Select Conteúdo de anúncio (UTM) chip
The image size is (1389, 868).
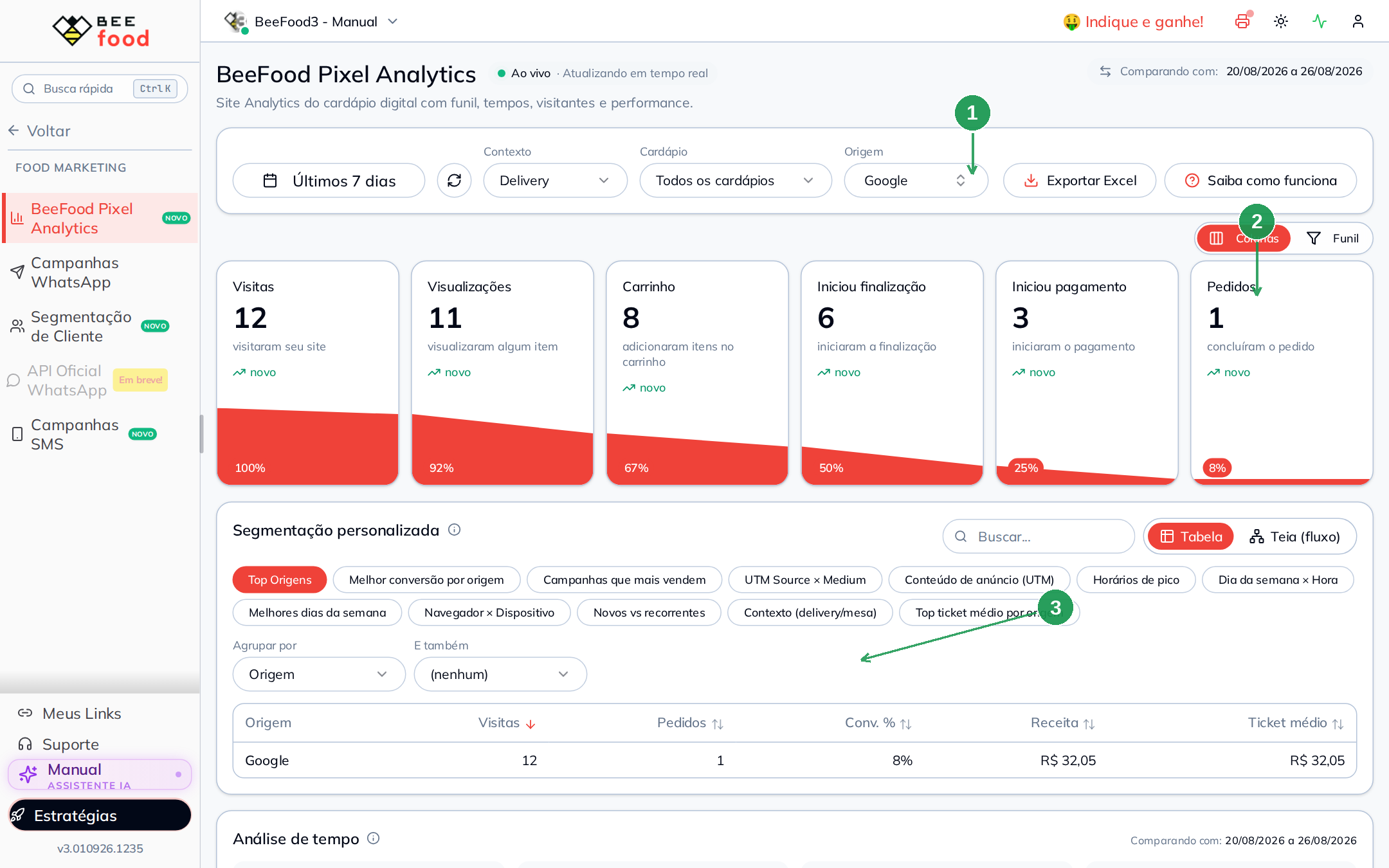[979, 580]
